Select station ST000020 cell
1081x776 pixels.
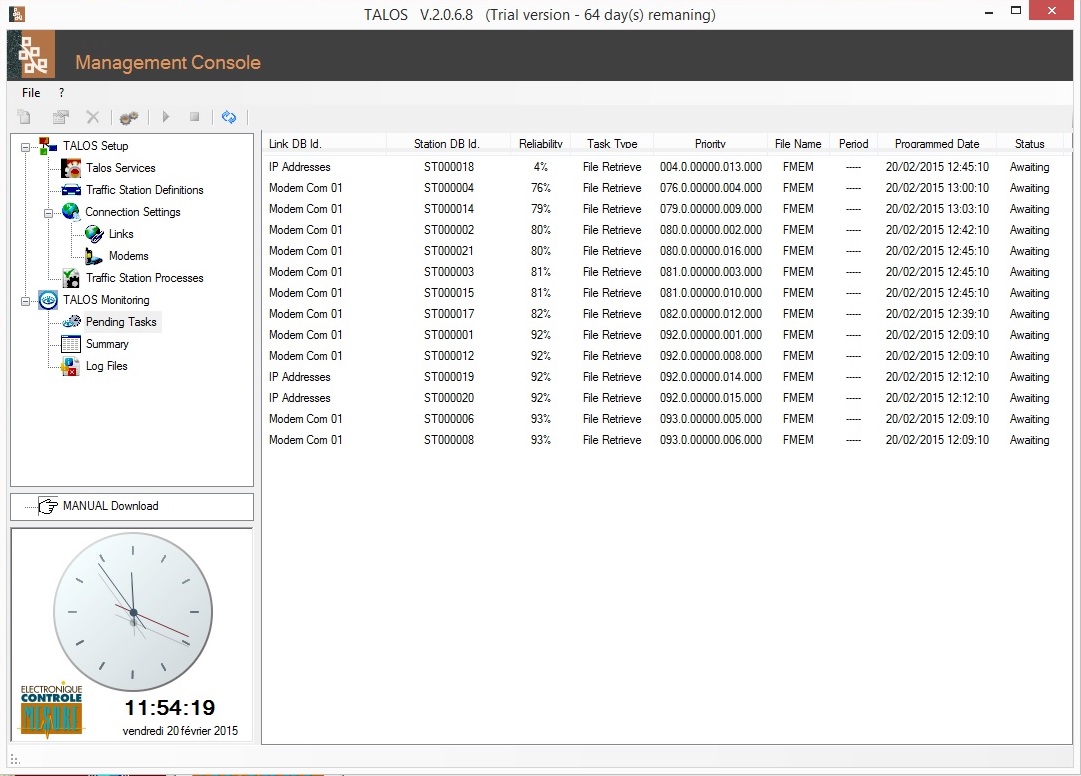[x=449, y=398]
